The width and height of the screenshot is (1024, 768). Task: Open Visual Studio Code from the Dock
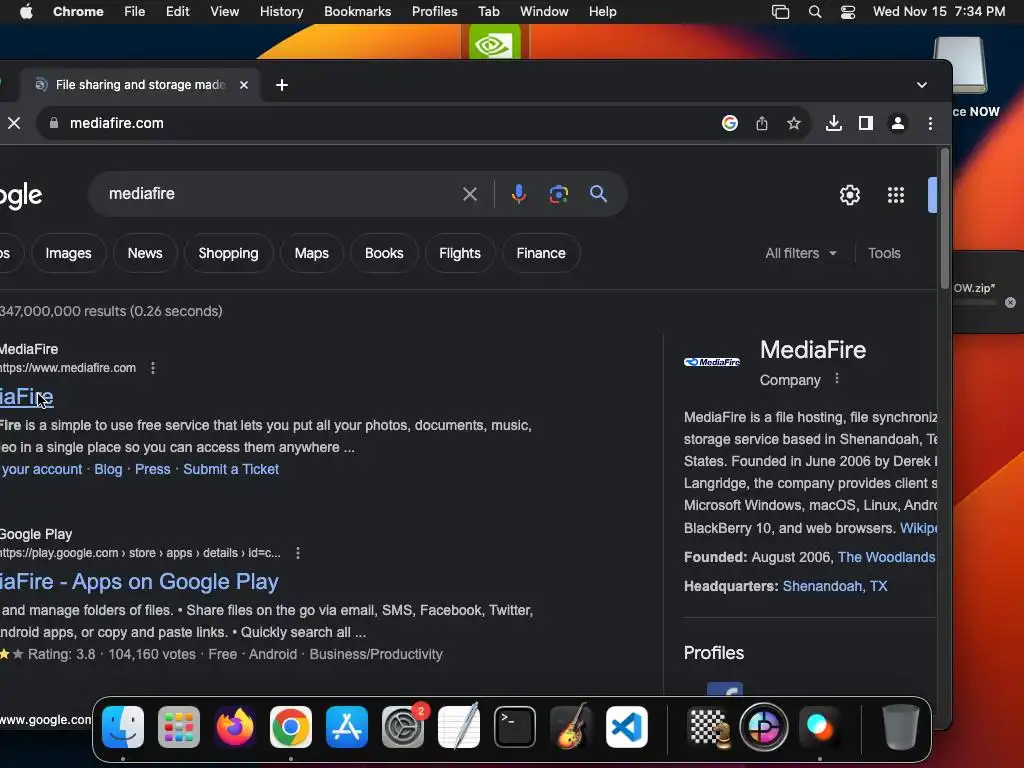coord(627,727)
